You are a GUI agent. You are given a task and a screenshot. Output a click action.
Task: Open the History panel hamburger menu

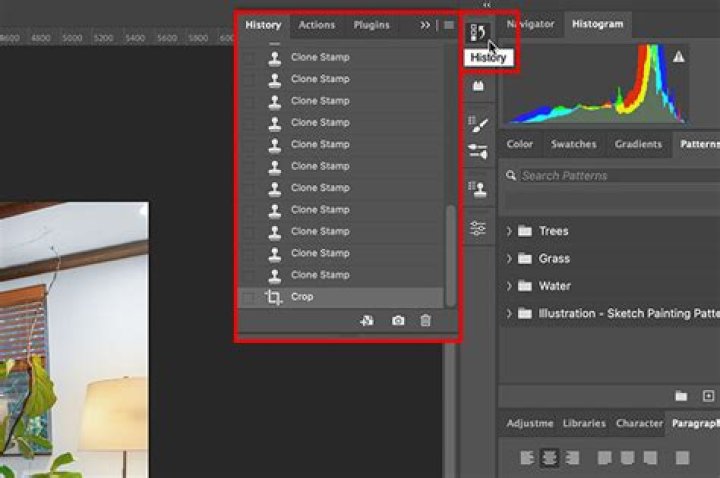tap(449, 24)
